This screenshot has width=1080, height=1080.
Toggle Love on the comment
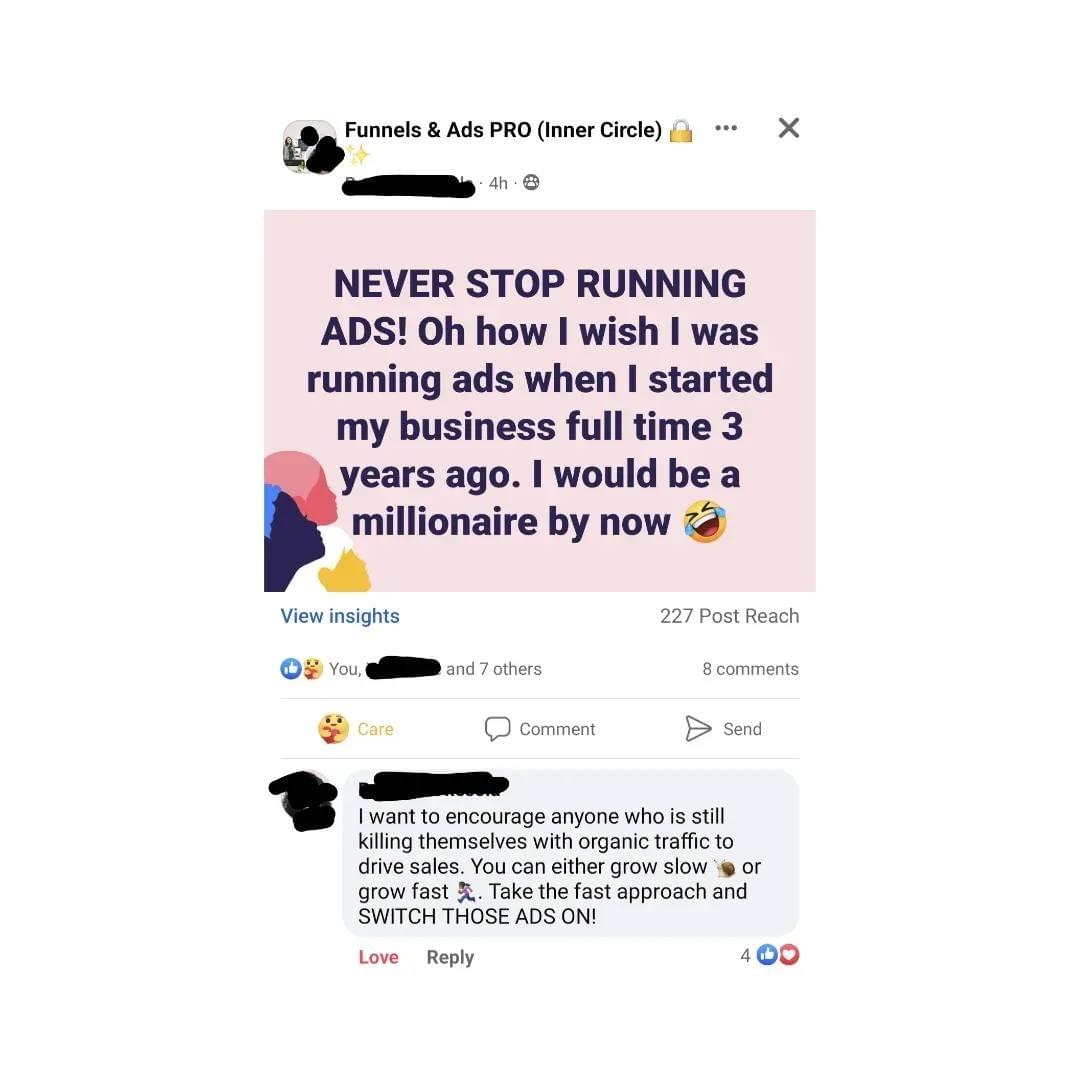pos(378,957)
